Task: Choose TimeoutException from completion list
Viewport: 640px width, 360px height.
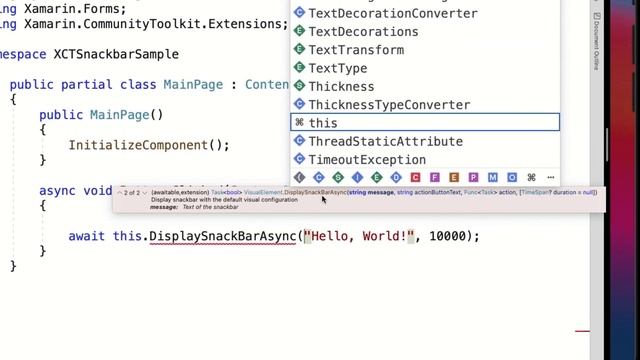Action: 425,160
